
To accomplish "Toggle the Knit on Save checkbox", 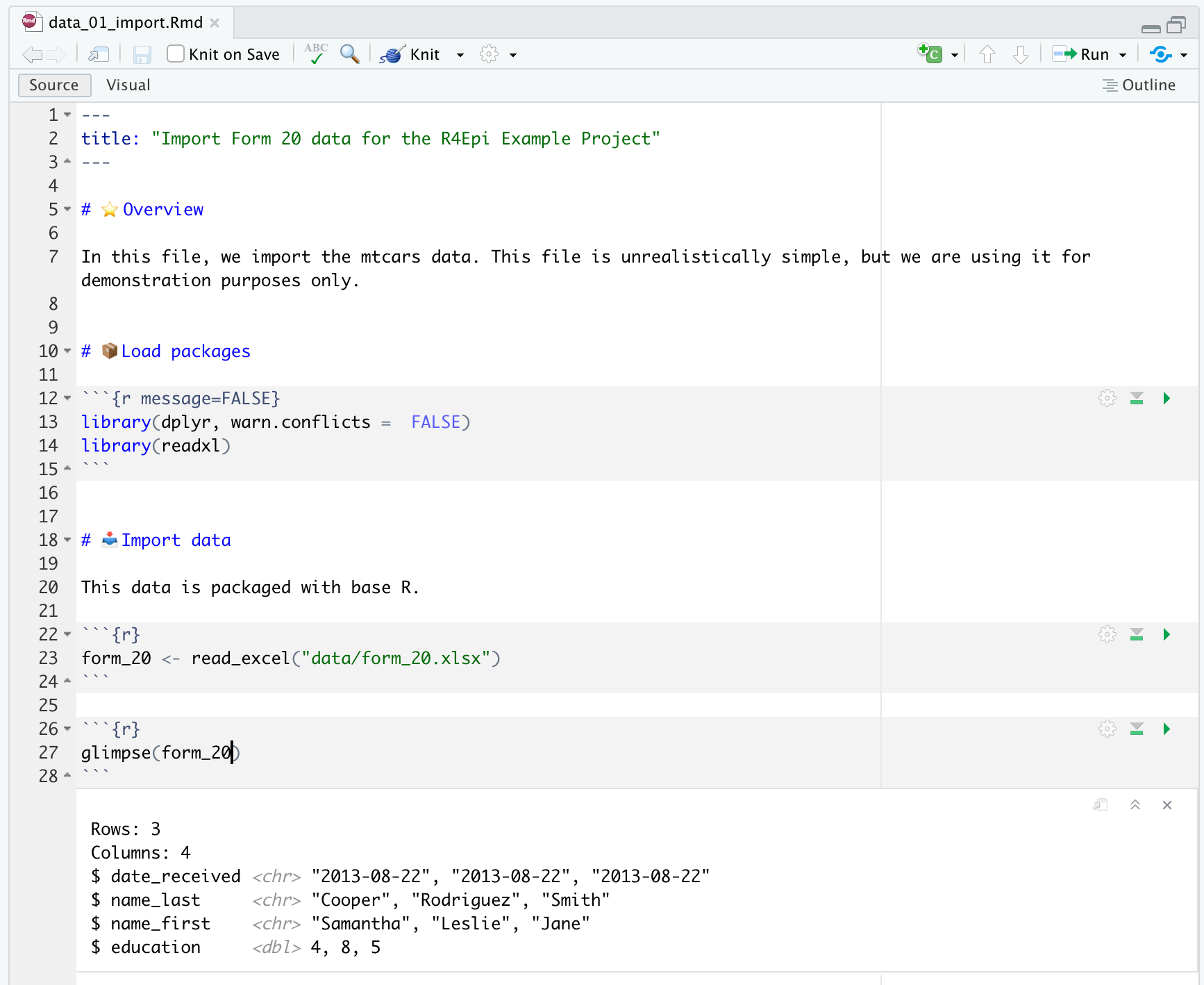I will 176,53.
